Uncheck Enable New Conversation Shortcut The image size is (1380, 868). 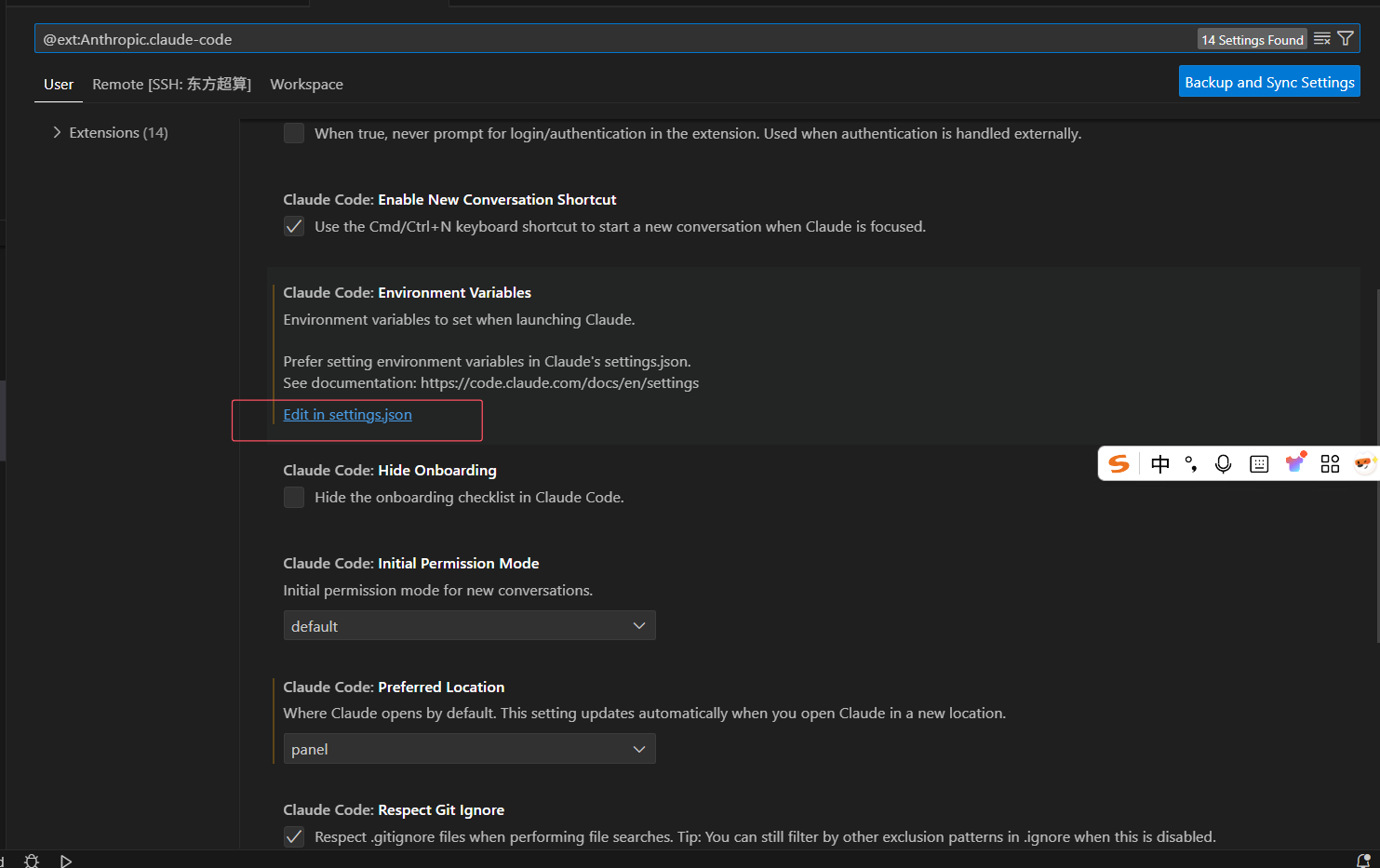[294, 226]
